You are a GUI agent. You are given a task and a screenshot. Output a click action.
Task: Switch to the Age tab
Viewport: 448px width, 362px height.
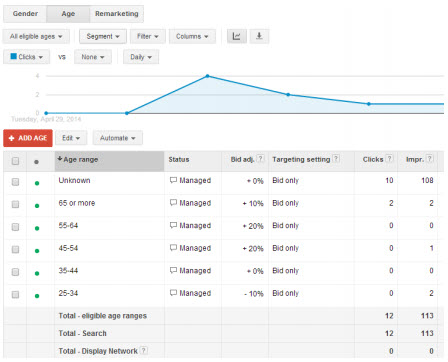click(x=68, y=14)
